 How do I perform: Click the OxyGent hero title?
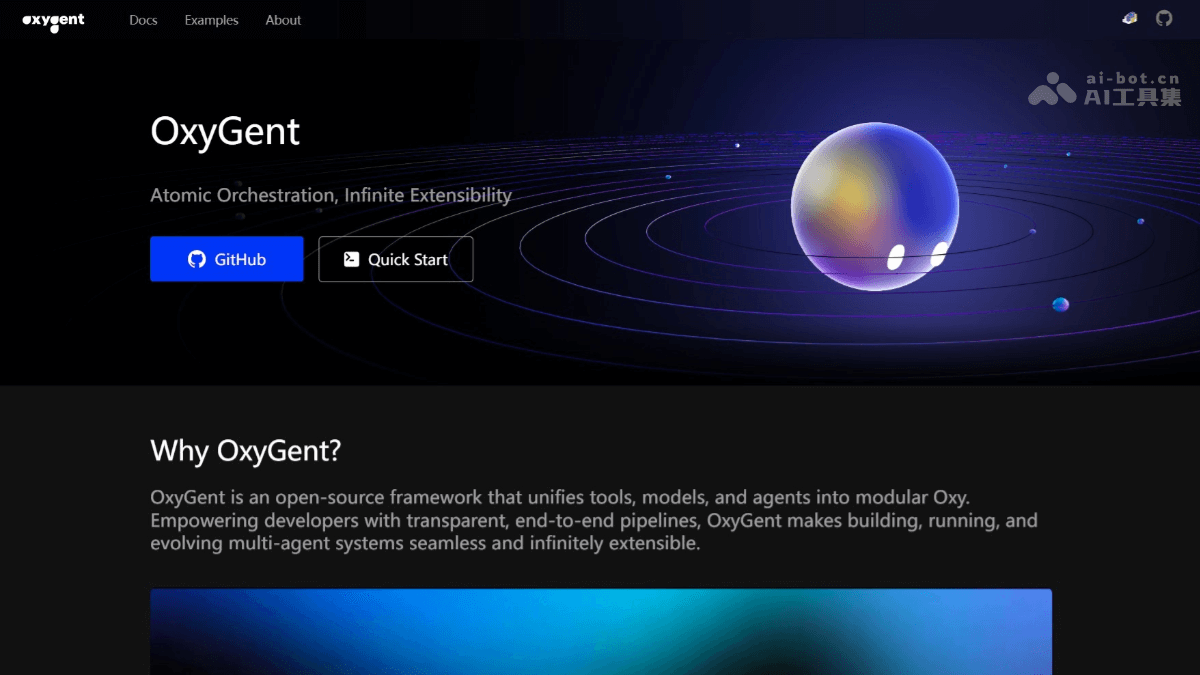[x=225, y=131]
